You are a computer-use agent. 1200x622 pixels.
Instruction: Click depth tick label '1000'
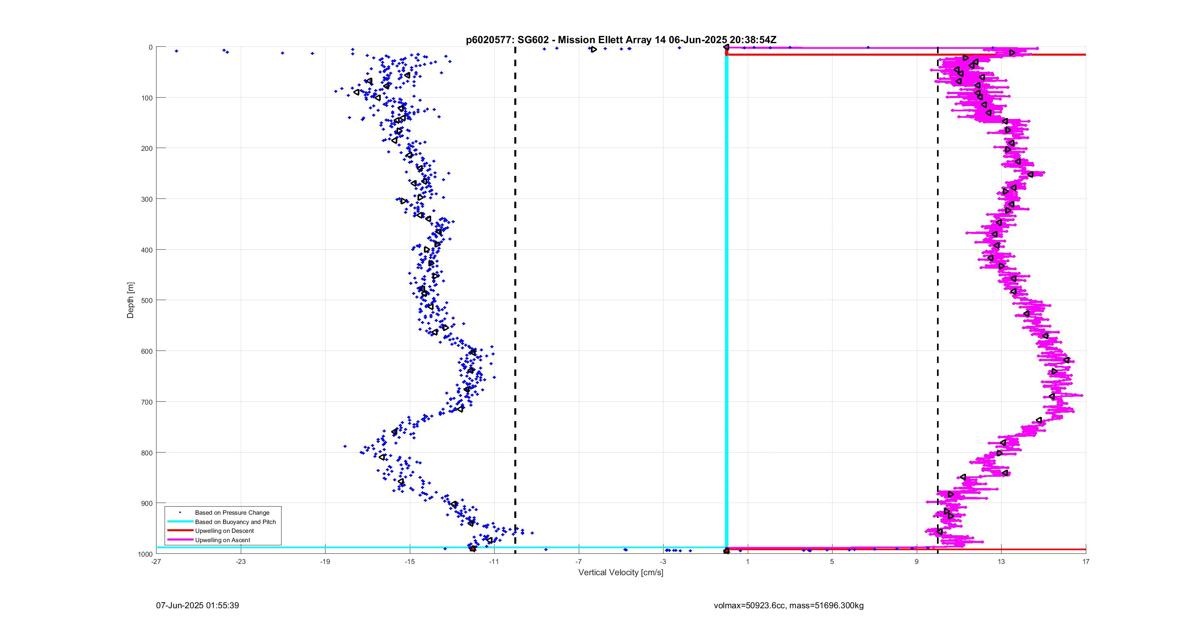[144, 553]
